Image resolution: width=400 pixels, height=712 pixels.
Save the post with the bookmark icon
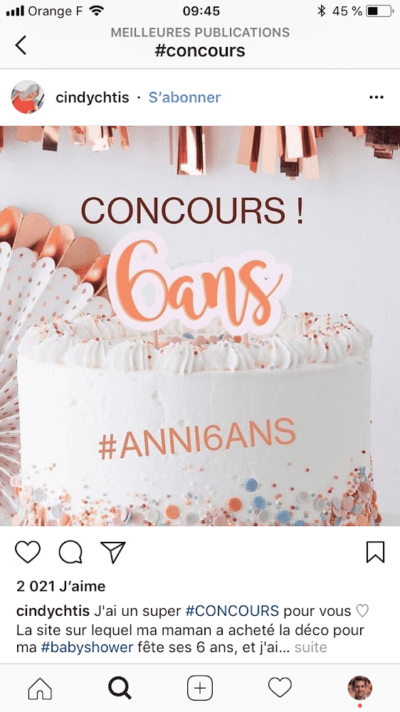(375, 552)
